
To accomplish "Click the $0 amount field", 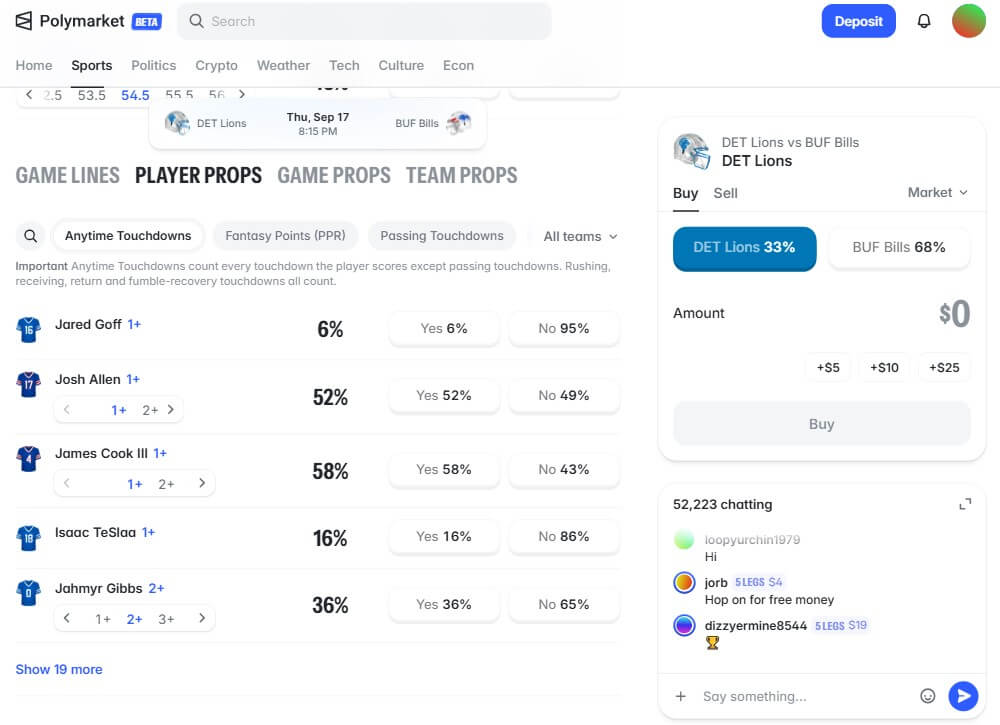I will (x=954, y=314).
